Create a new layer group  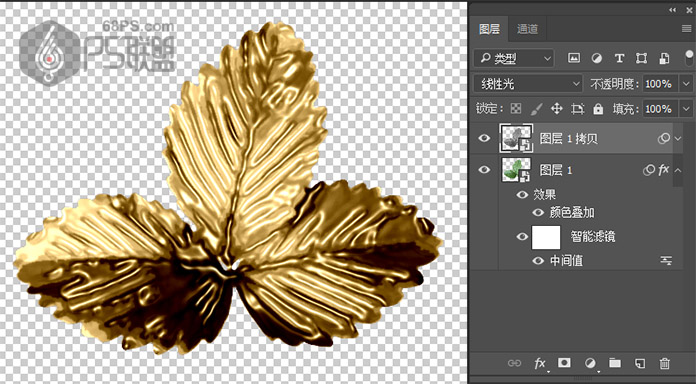[x=615, y=363]
